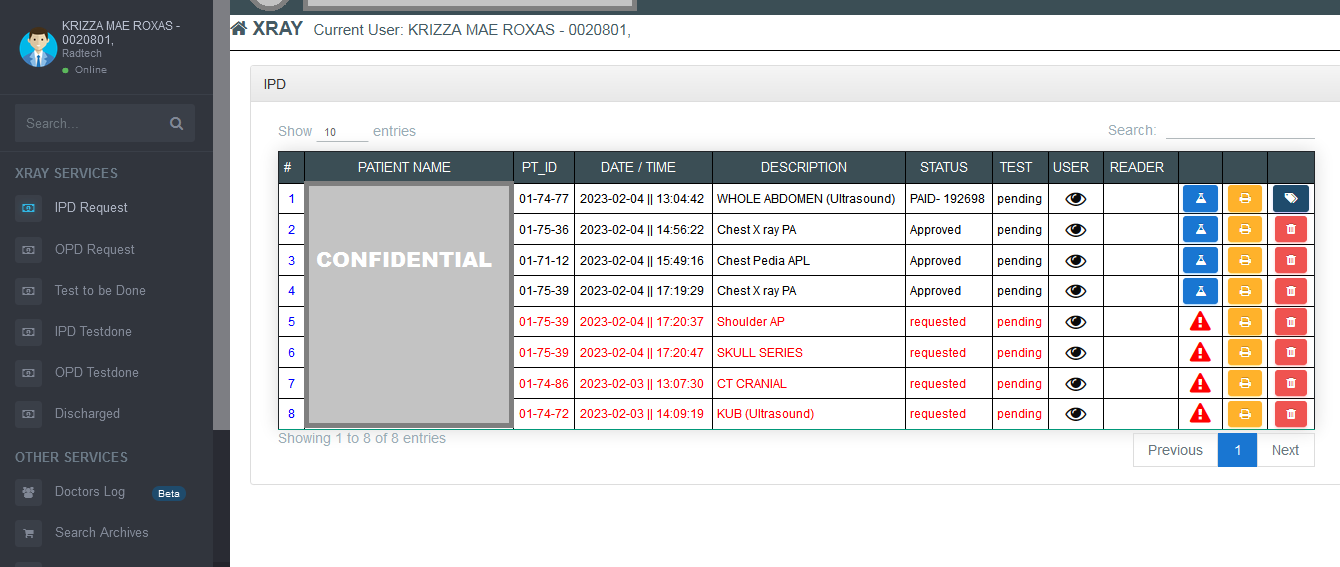
Task: Click the home icon beside XRAY
Action: tap(239, 28)
